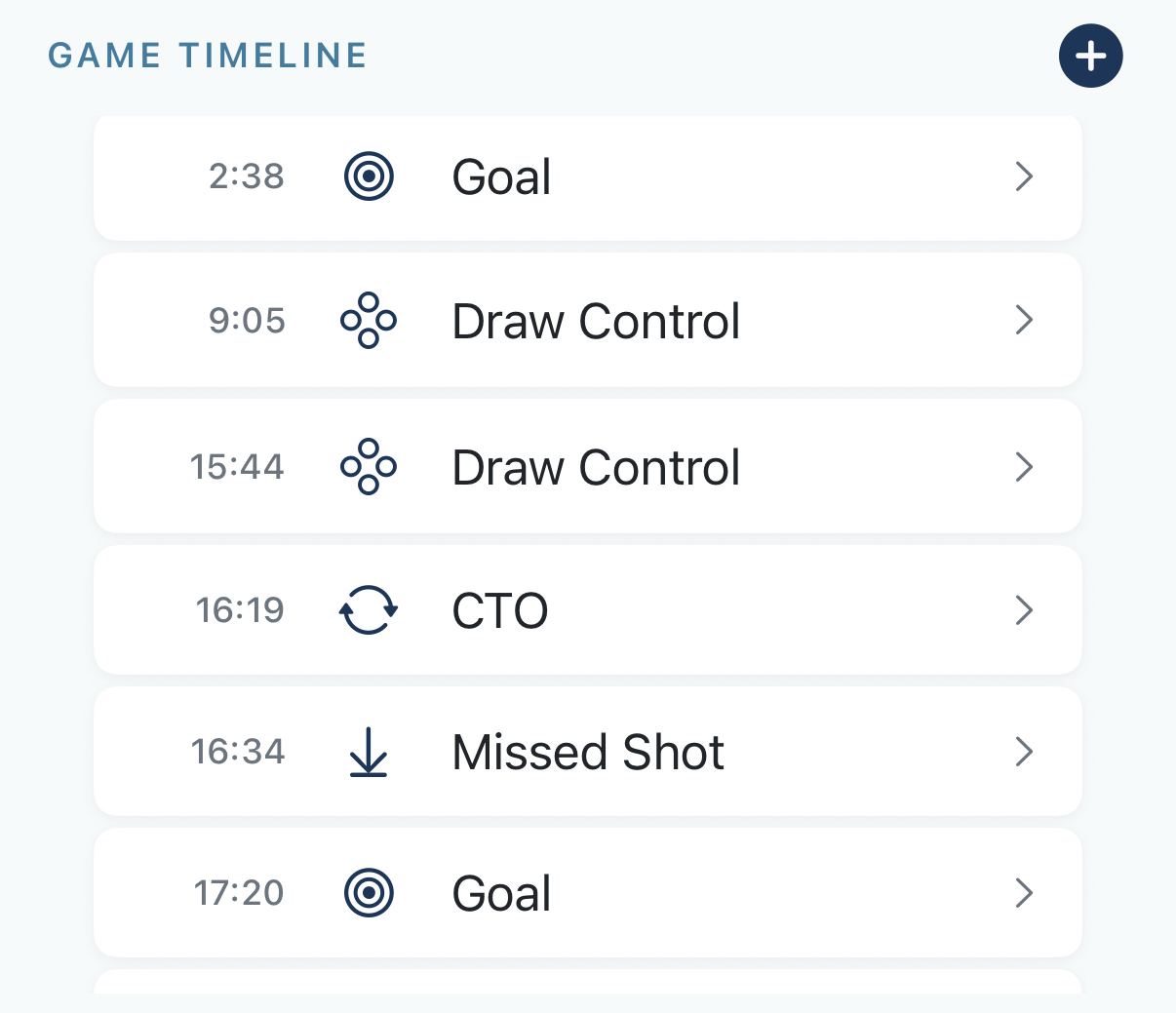Tap the plus icon to add an event
The image size is (1176, 1013).
(x=1090, y=56)
